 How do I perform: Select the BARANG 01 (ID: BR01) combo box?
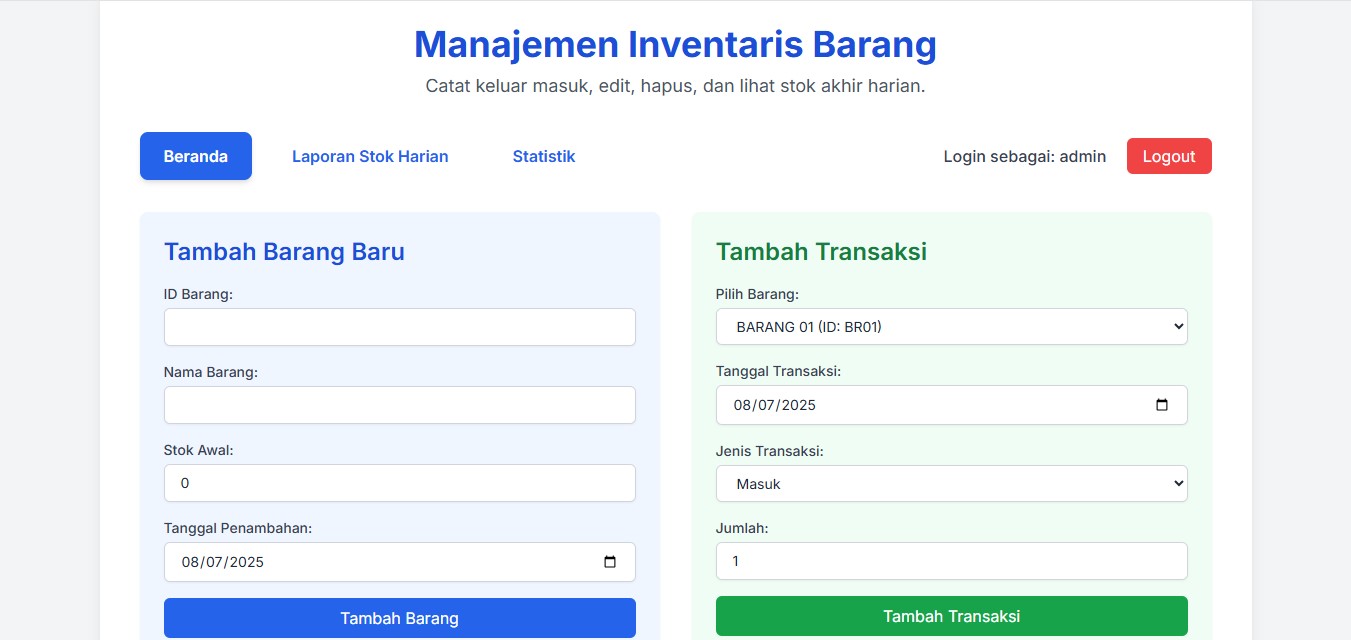(951, 326)
